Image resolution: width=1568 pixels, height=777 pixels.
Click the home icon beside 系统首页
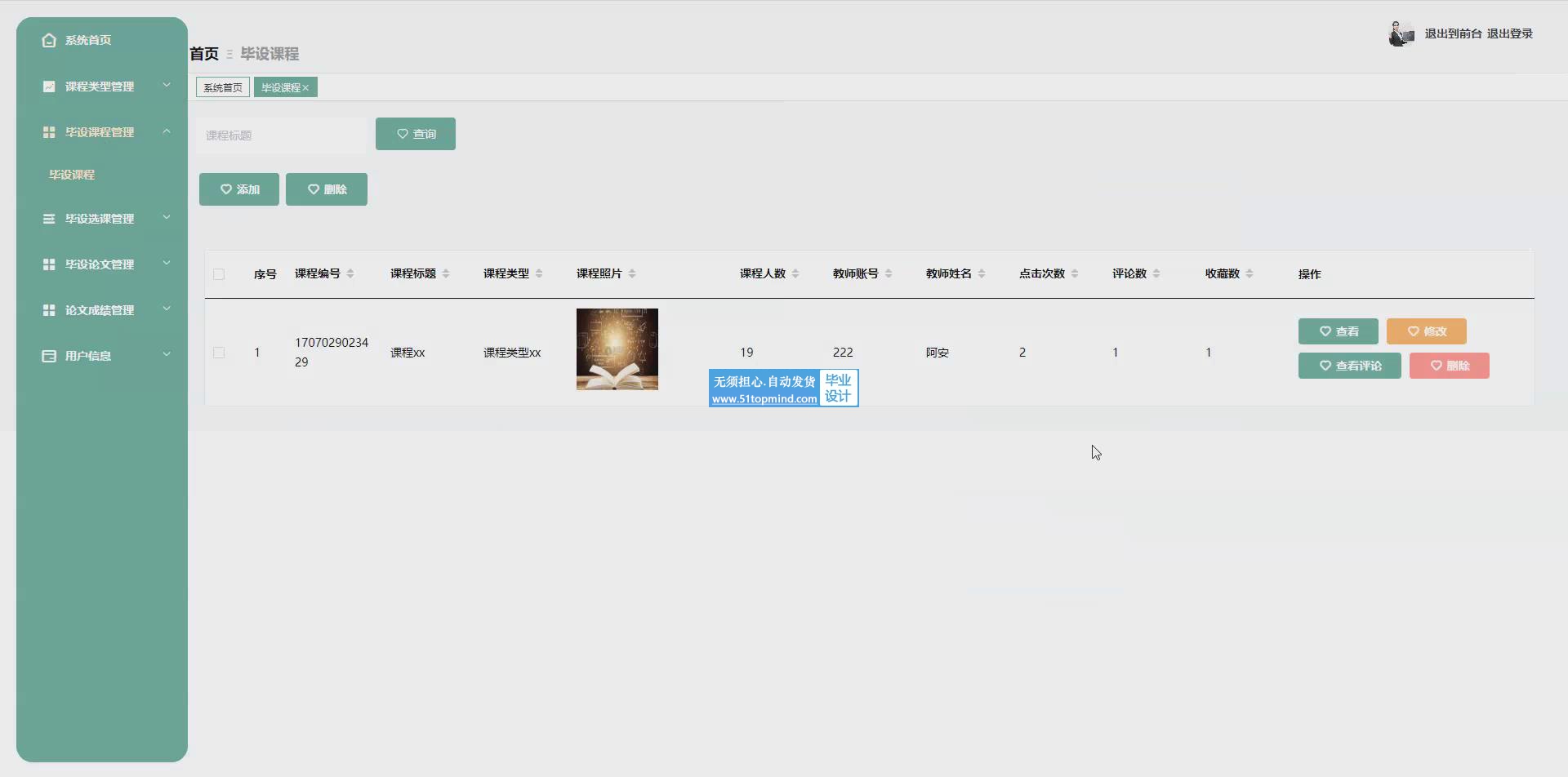[49, 40]
